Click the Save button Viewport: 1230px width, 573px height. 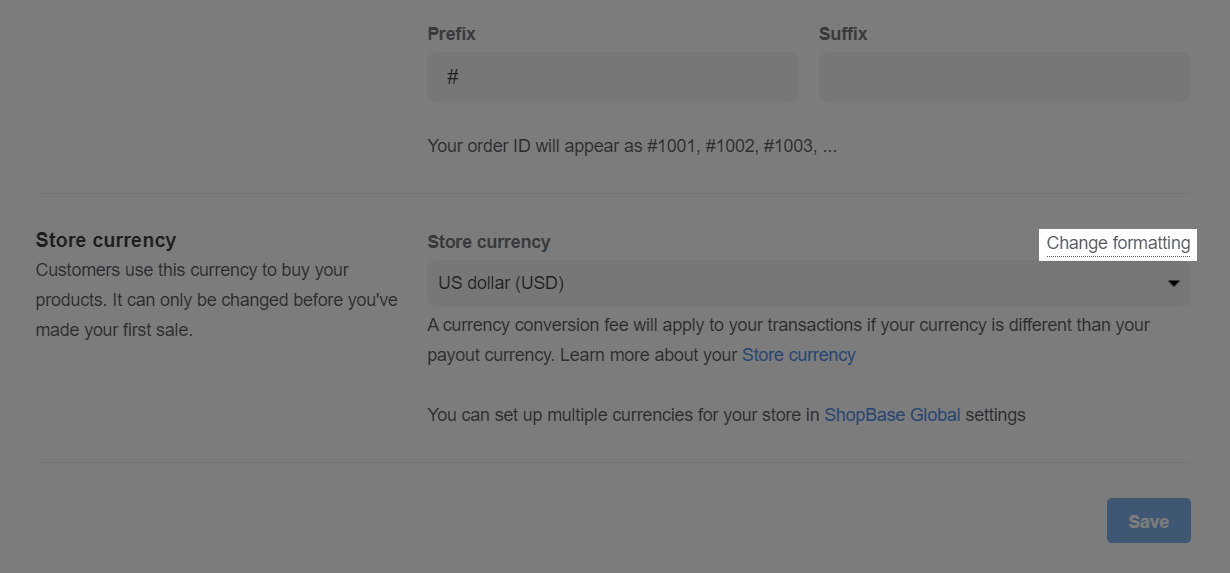tap(1148, 521)
